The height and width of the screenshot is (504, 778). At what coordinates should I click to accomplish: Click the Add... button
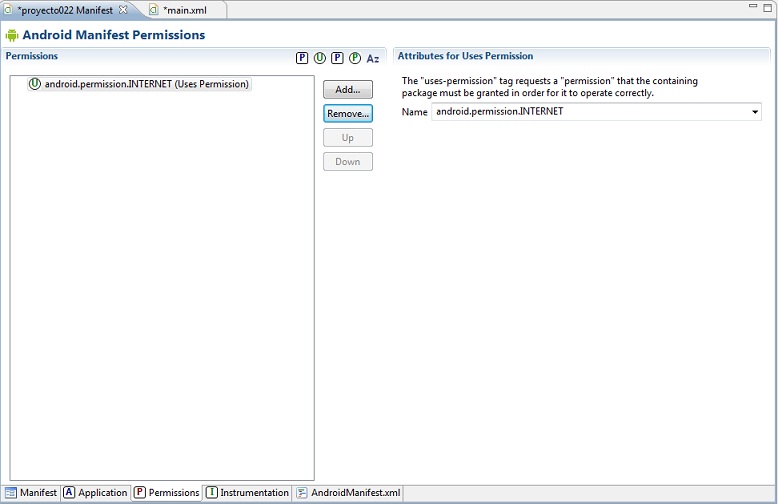[x=348, y=90]
